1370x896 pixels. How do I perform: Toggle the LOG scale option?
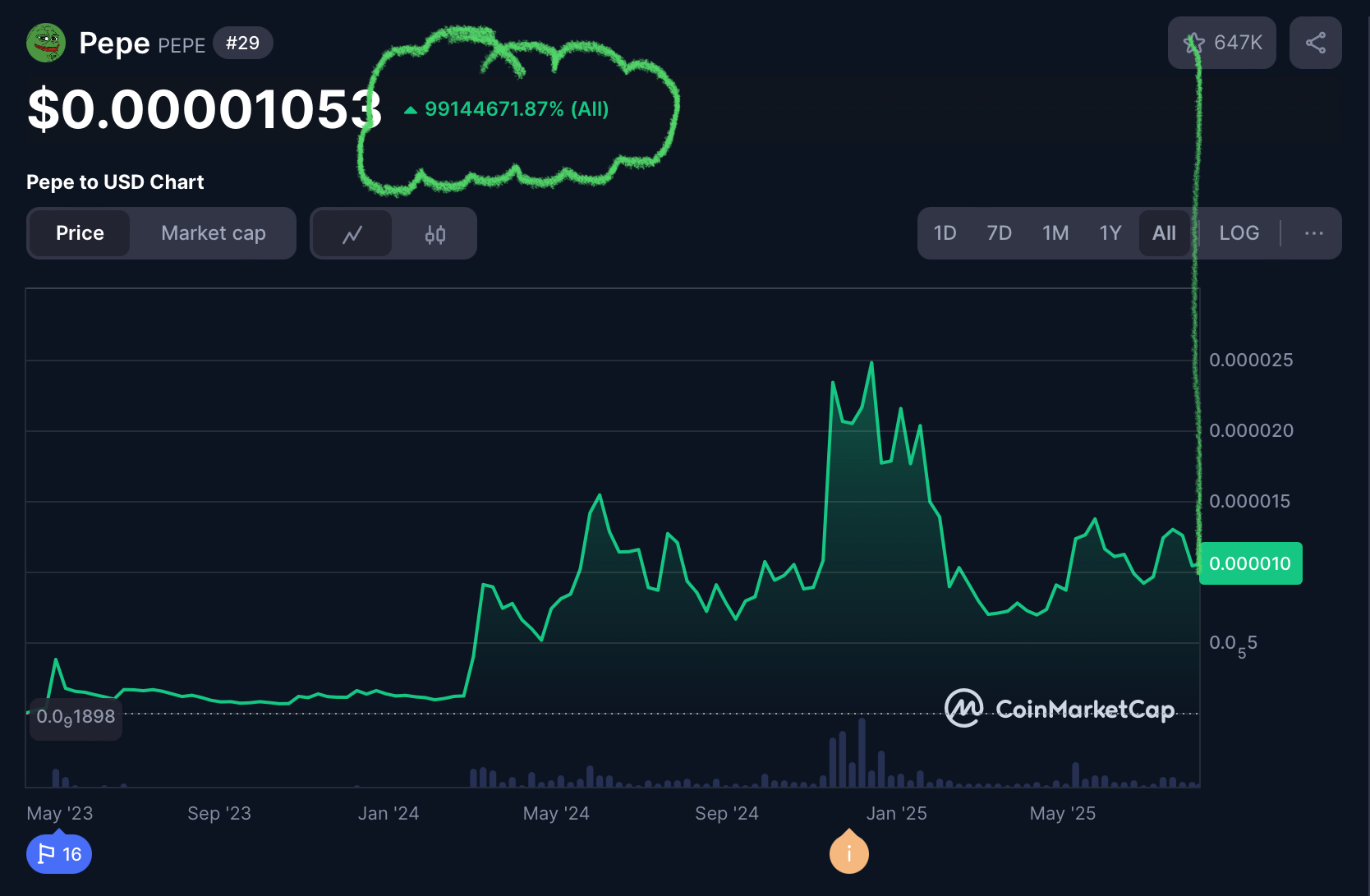pos(1239,233)
